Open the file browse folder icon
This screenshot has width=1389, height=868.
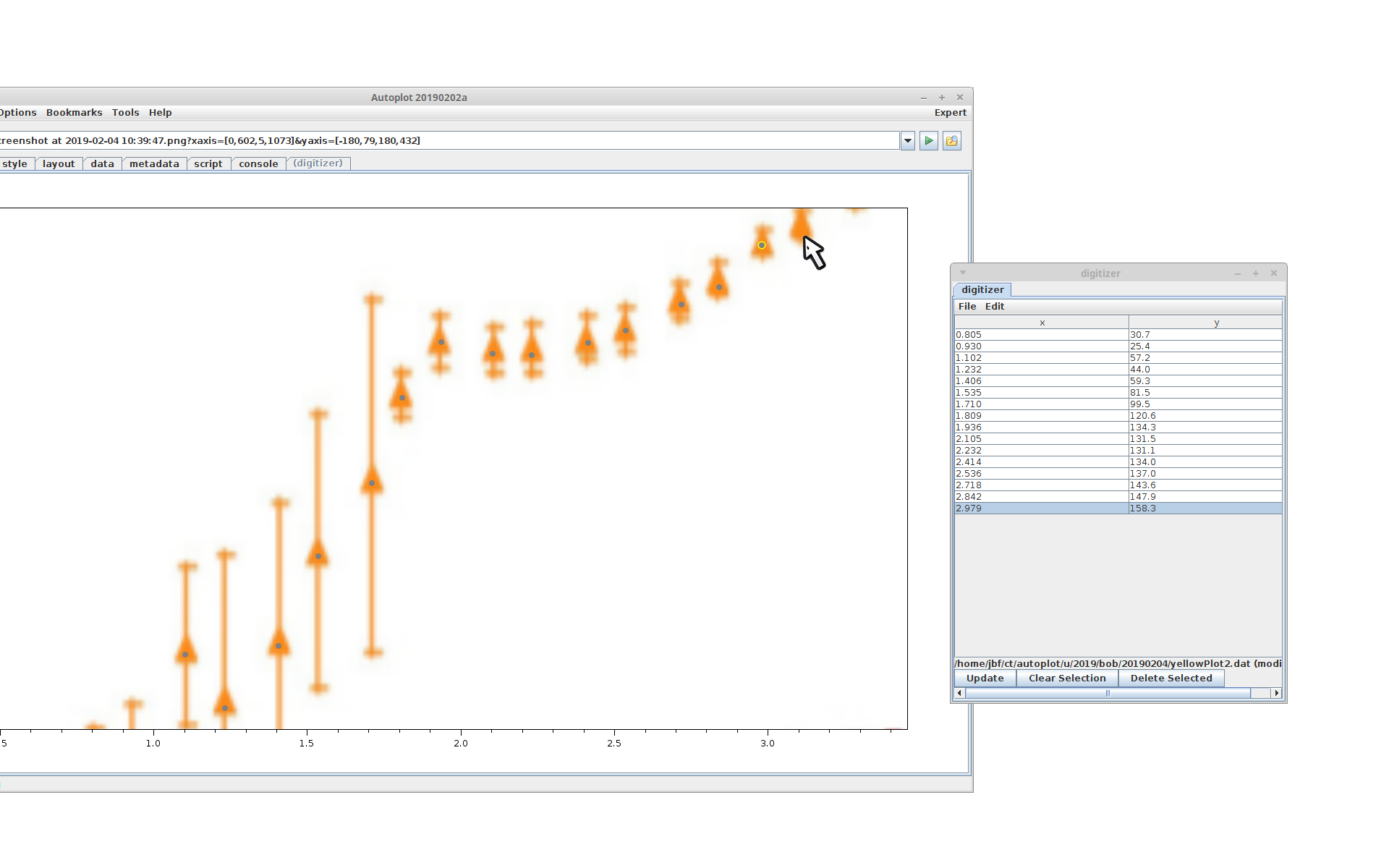tap(952, 141)
